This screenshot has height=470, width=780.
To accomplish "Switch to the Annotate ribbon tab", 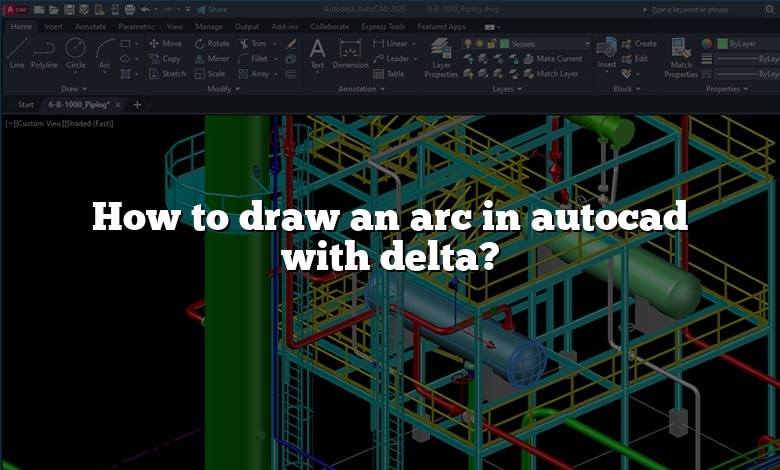I will [91, 26].
